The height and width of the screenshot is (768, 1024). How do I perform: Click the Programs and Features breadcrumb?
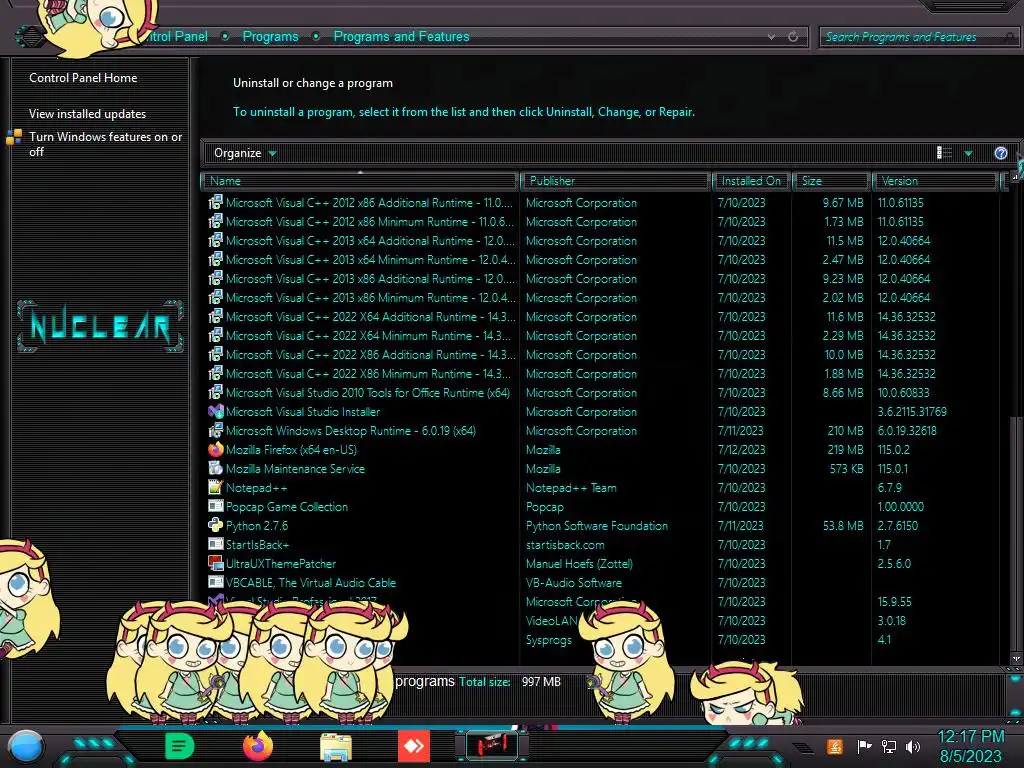click(x=401, y=37)
